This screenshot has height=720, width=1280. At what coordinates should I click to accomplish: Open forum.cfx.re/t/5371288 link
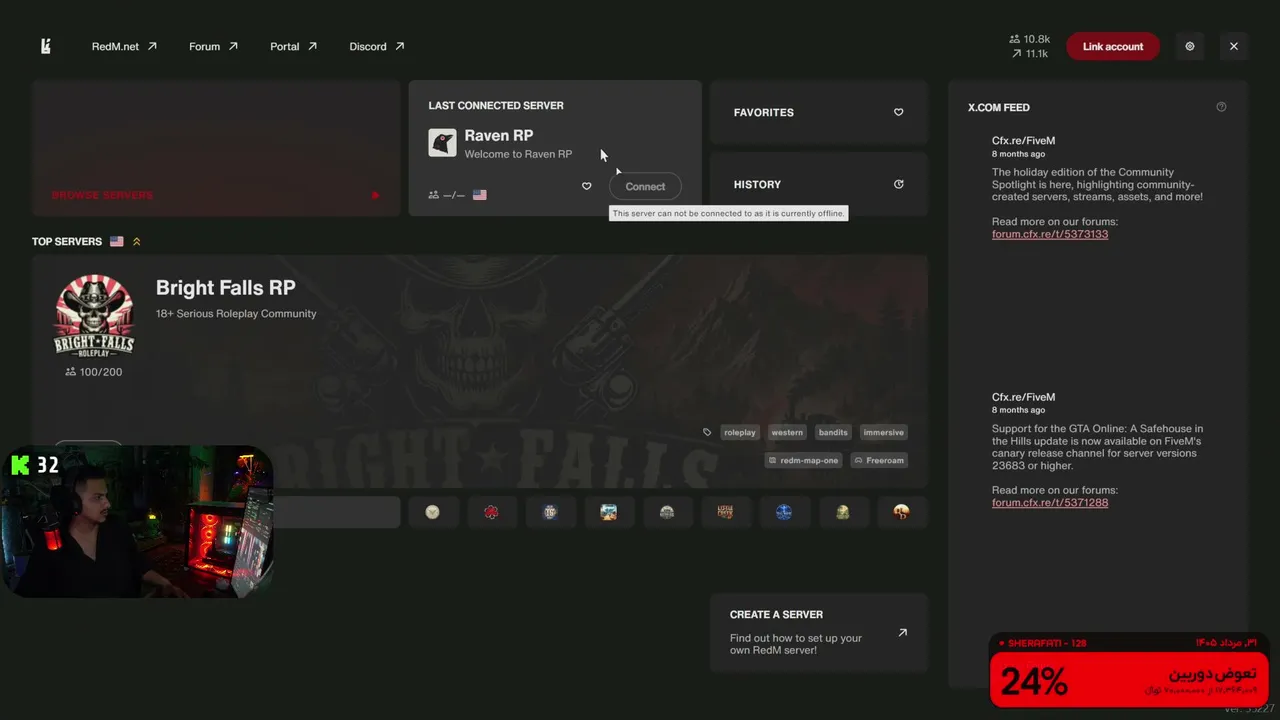[x=1050, y=502]
